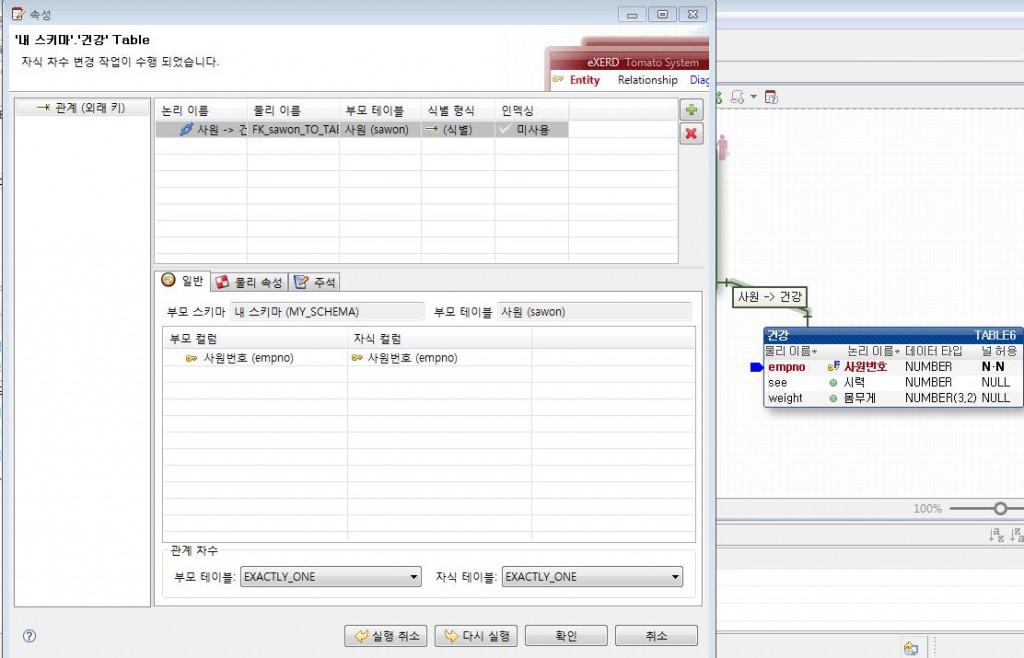The height and width of the screenshot is (658, 1024).
Task: Click the help-page toolbar icon in main window
Action: tap(771, 97)
